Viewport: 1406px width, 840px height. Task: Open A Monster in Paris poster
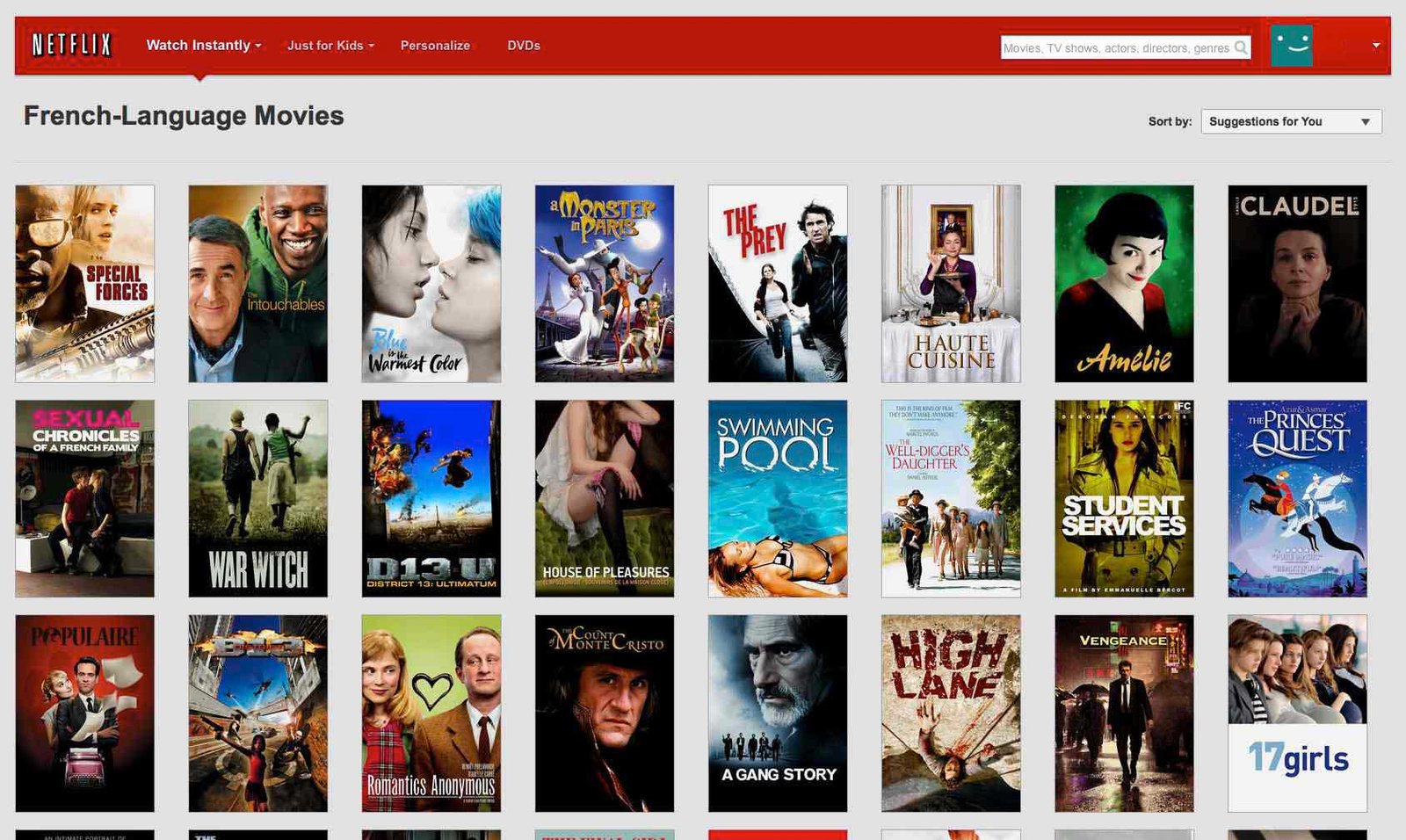605,284
